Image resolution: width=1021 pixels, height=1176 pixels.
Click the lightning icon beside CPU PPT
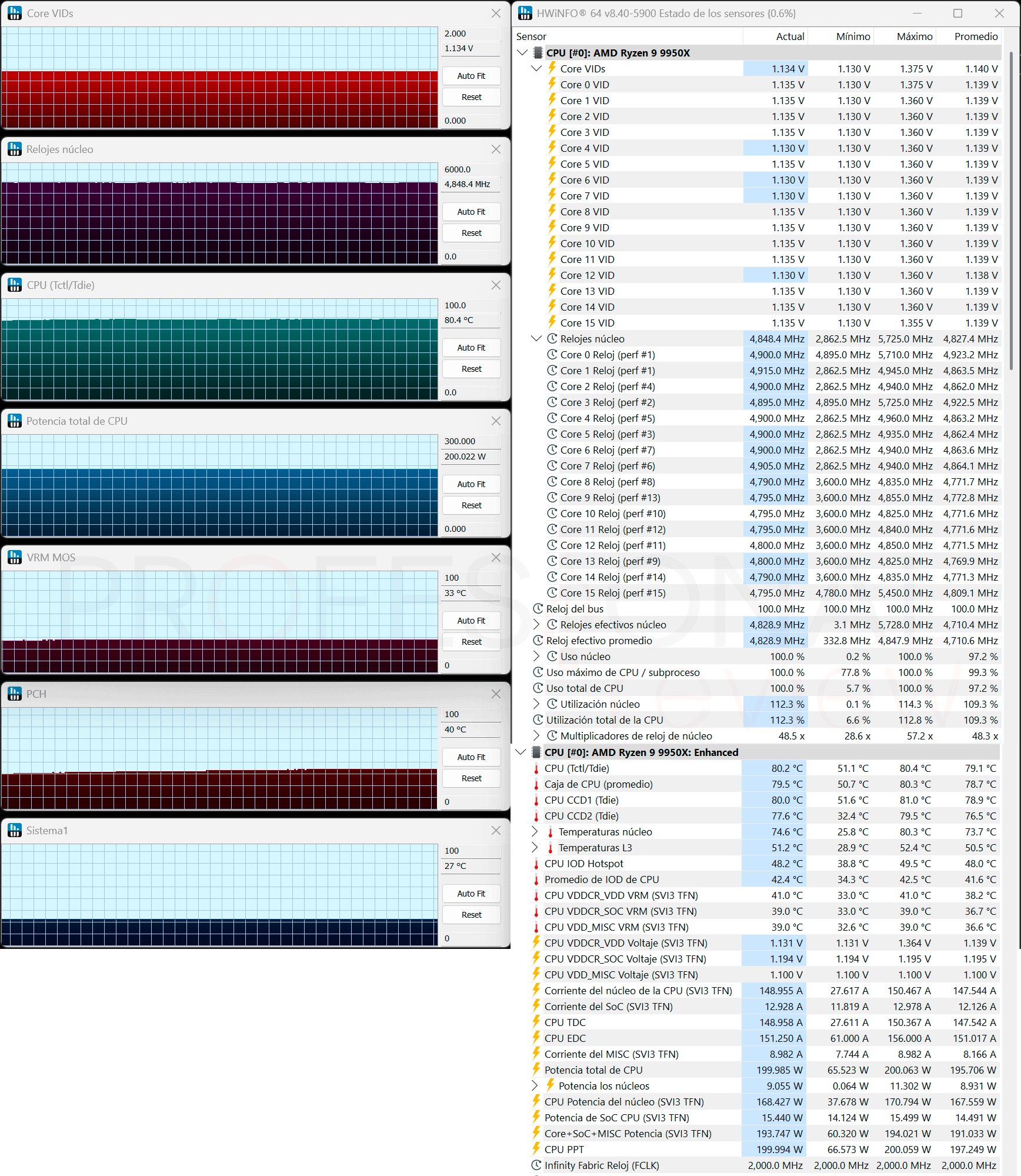[x=536, y=1148]
